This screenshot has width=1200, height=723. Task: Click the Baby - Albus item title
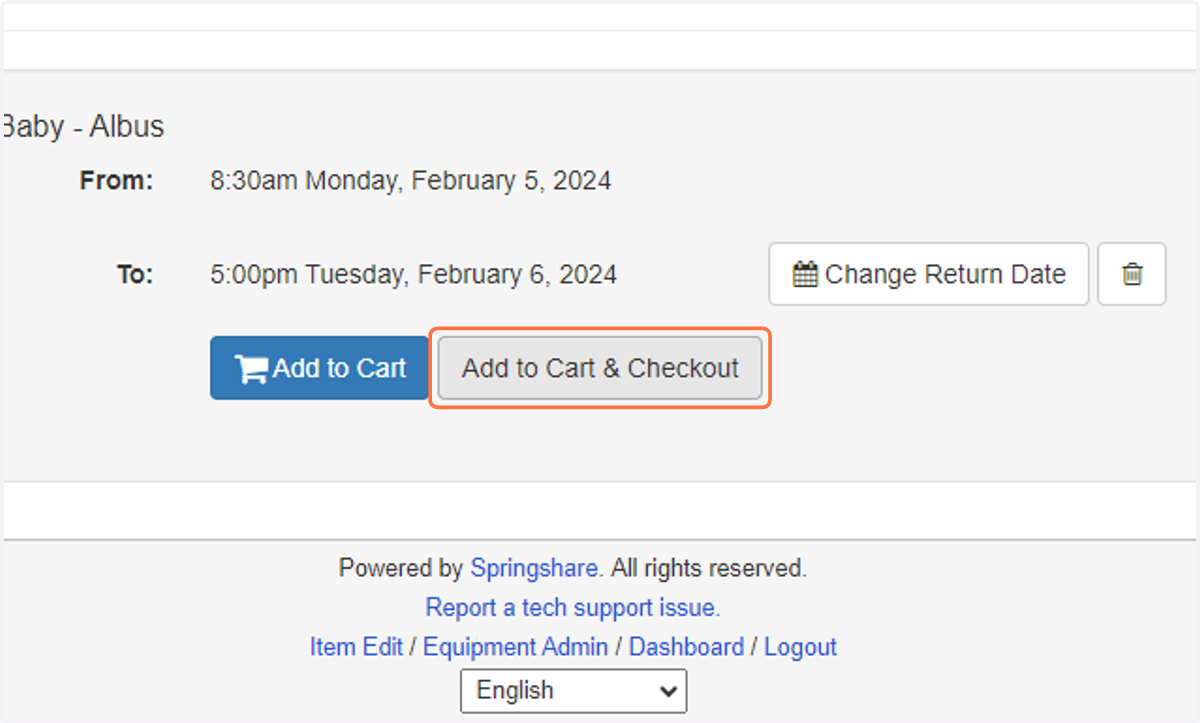pyautogui.click(x=82, y=127)
